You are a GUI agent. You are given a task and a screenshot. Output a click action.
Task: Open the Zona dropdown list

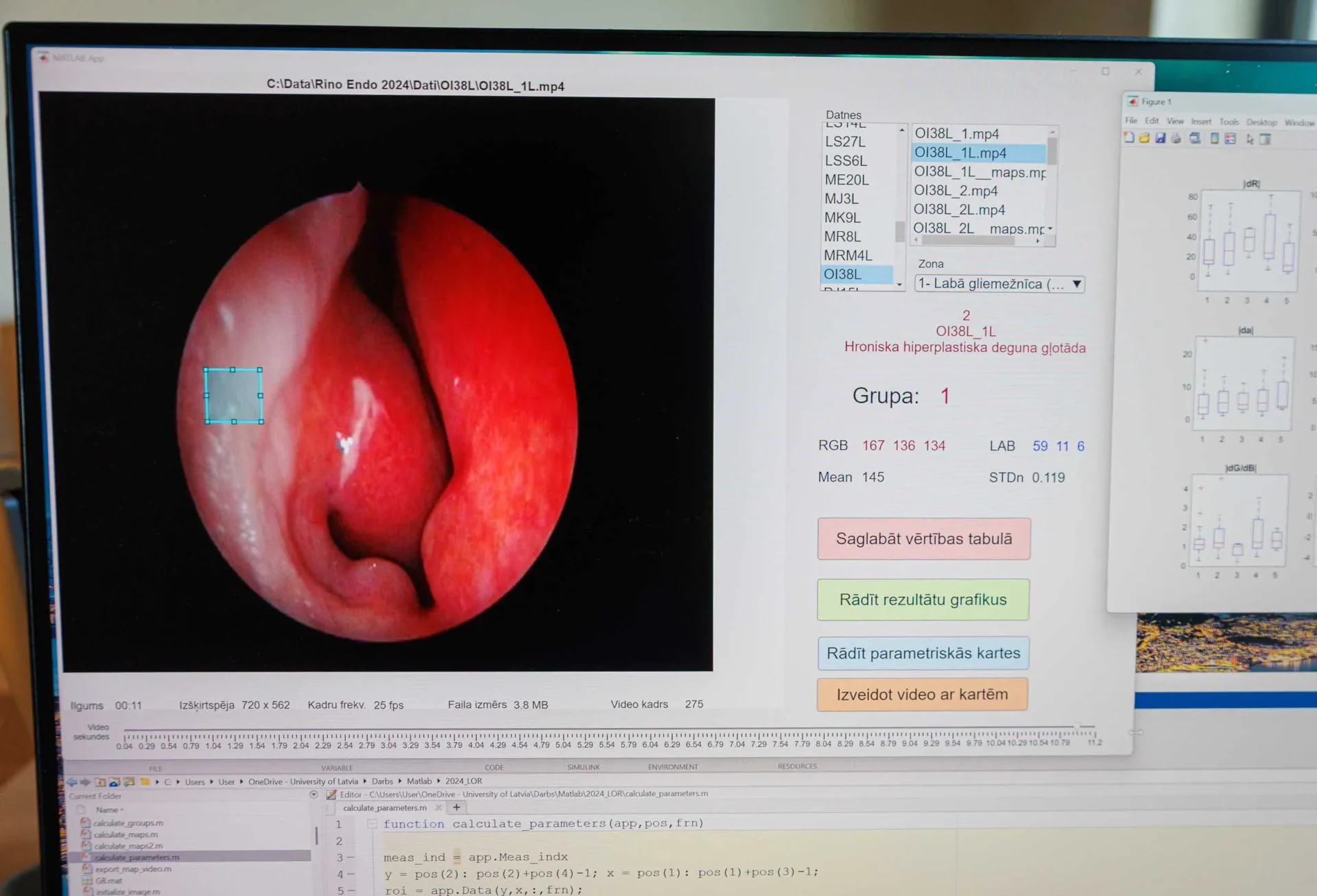click(x=1076, y=284)
